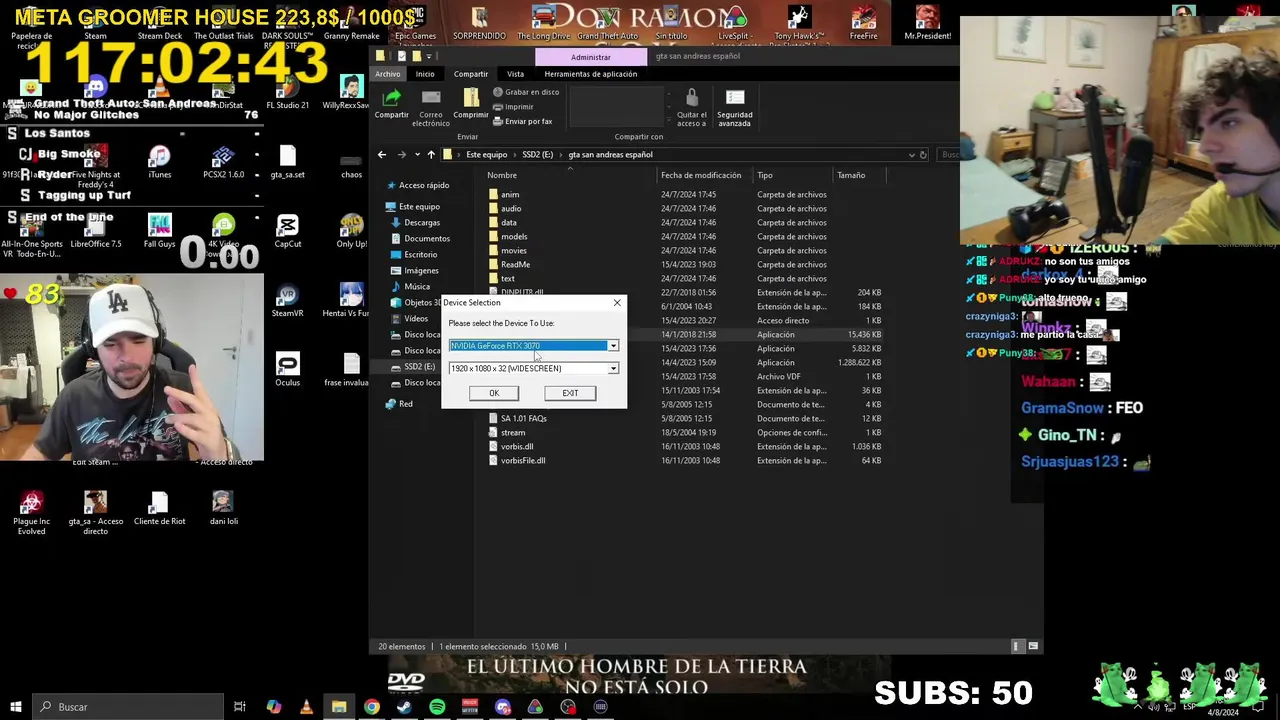Open the Oculus desktop shortcut
The height and width of the screenshot is (720, 1280).
point(287,370)
